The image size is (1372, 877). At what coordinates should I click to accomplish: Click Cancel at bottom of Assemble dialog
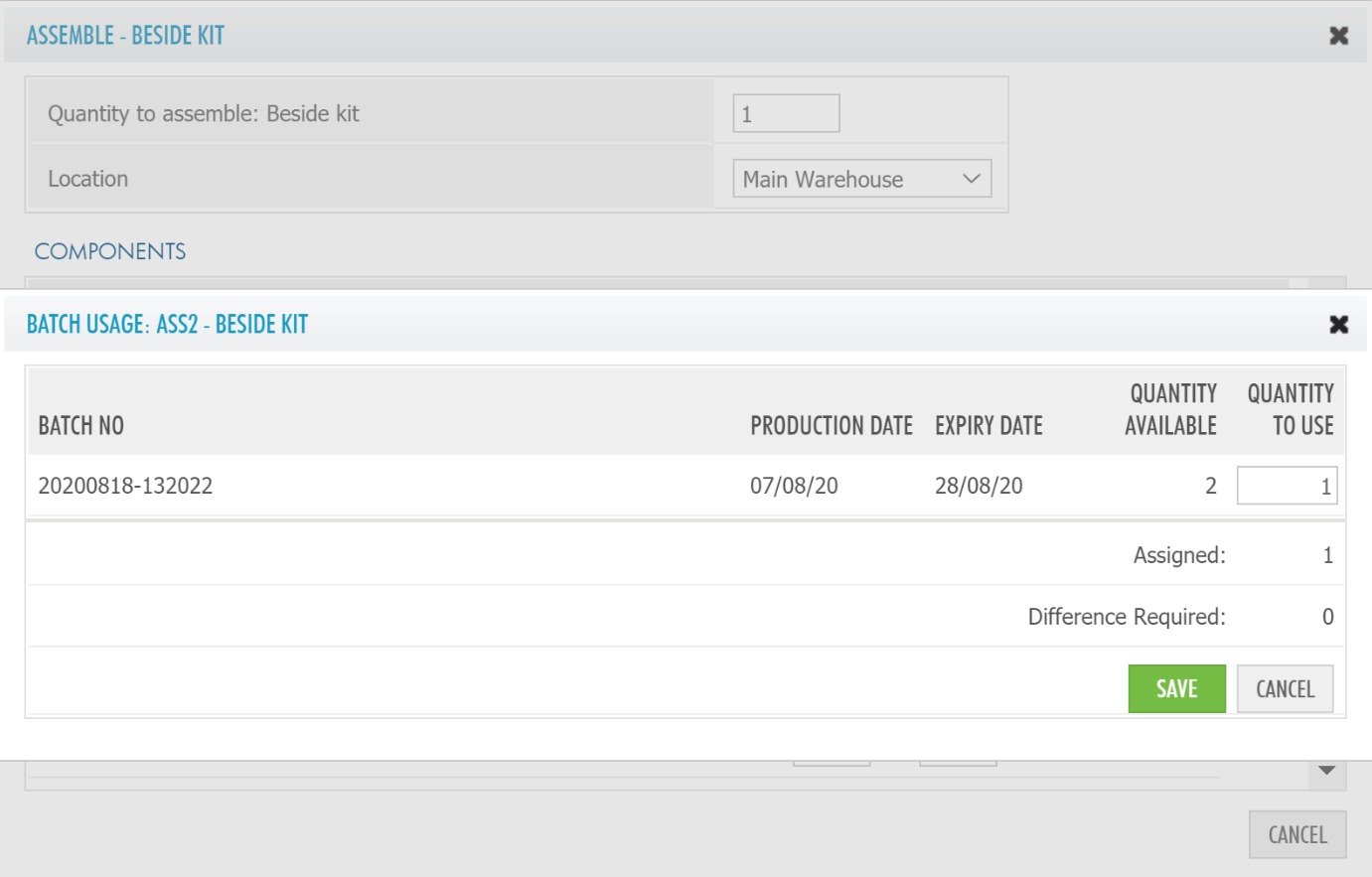(x=1296, y=834)
